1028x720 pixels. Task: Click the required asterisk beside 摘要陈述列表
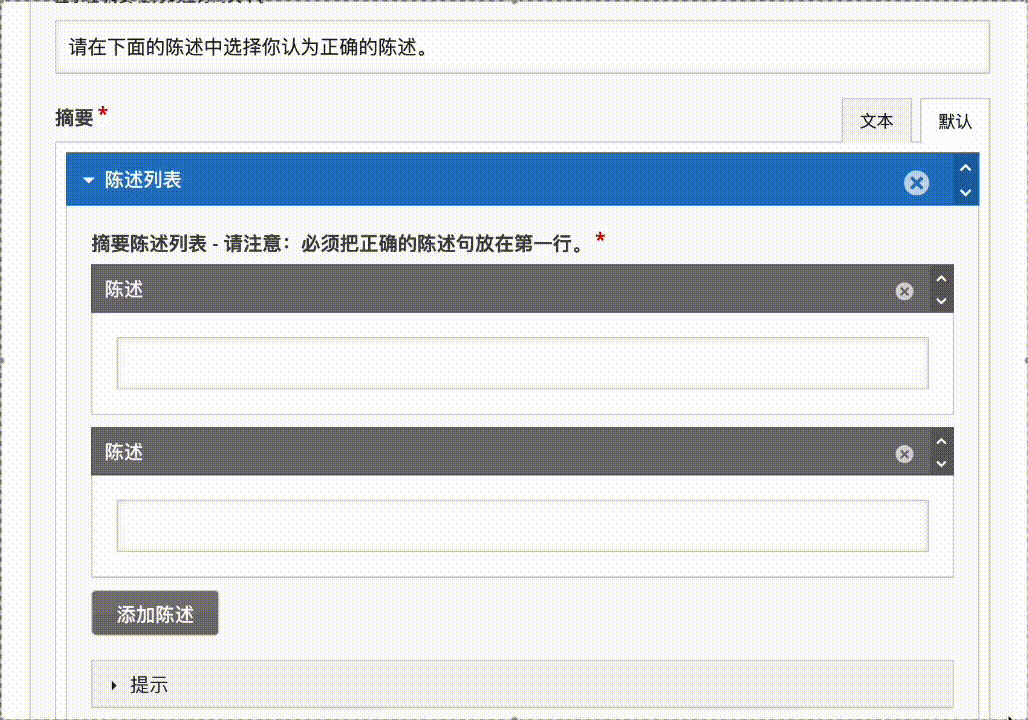(600, 238)
